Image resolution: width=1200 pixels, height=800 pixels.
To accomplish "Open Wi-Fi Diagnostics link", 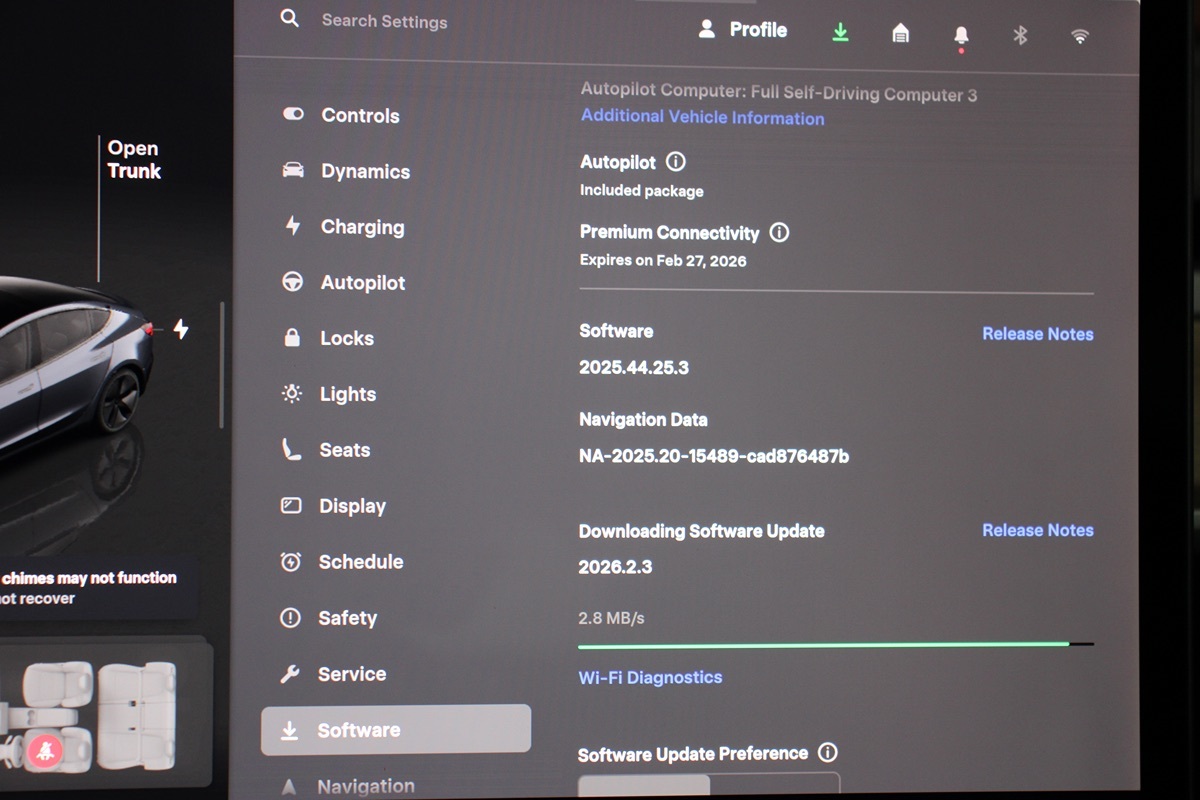I will coord(650,677).
